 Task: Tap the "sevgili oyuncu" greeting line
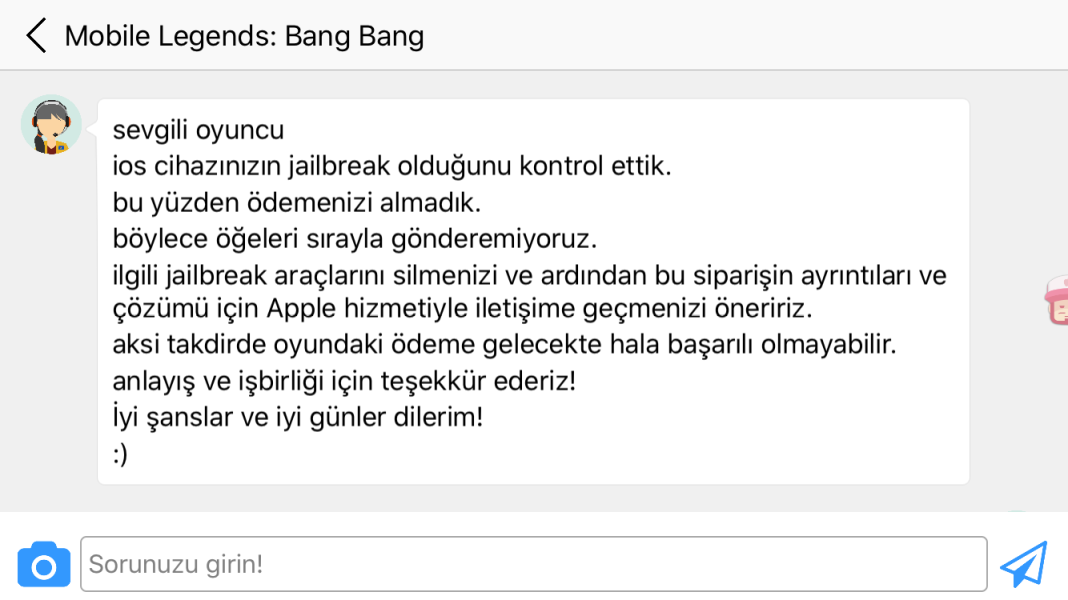(x=198, y=131)
